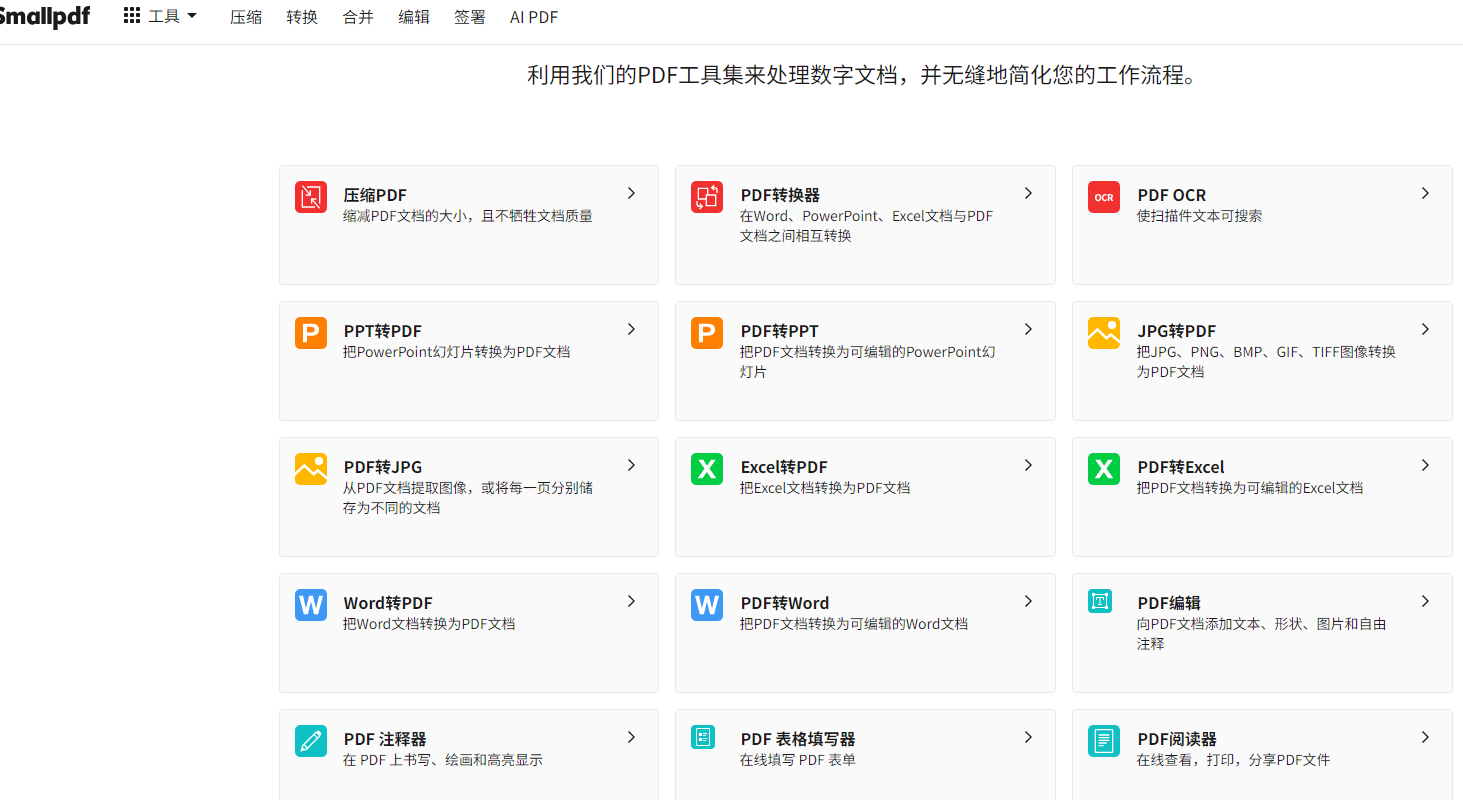1463x800 pixels.
Task: Click the chevron arrow on PDF转Excel card
Action: click(1425, 465)
